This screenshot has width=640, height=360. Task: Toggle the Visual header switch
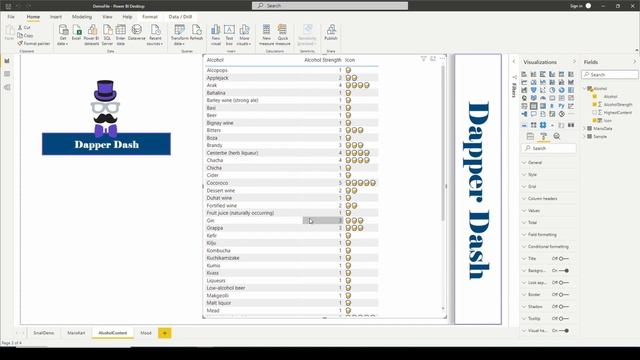click(564, 331)
